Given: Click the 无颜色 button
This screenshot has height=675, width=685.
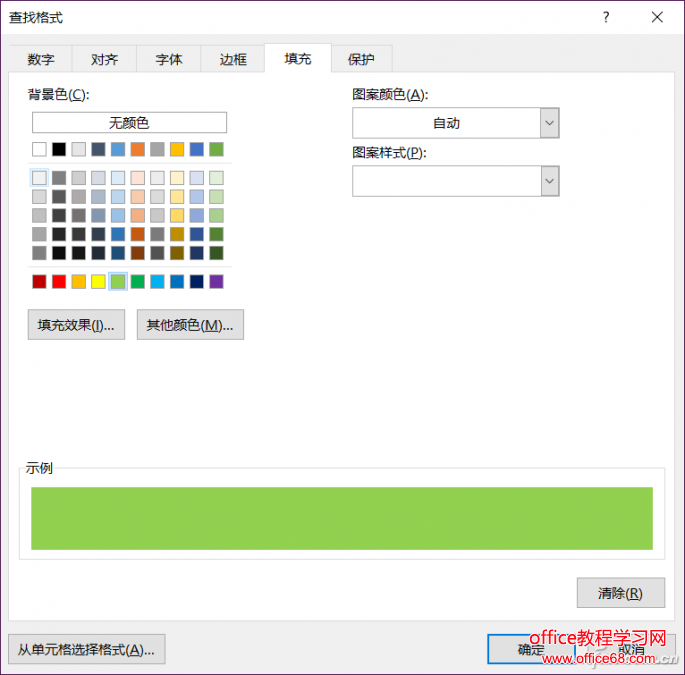Looking at the screenshot, I should (x=129, y=122).
